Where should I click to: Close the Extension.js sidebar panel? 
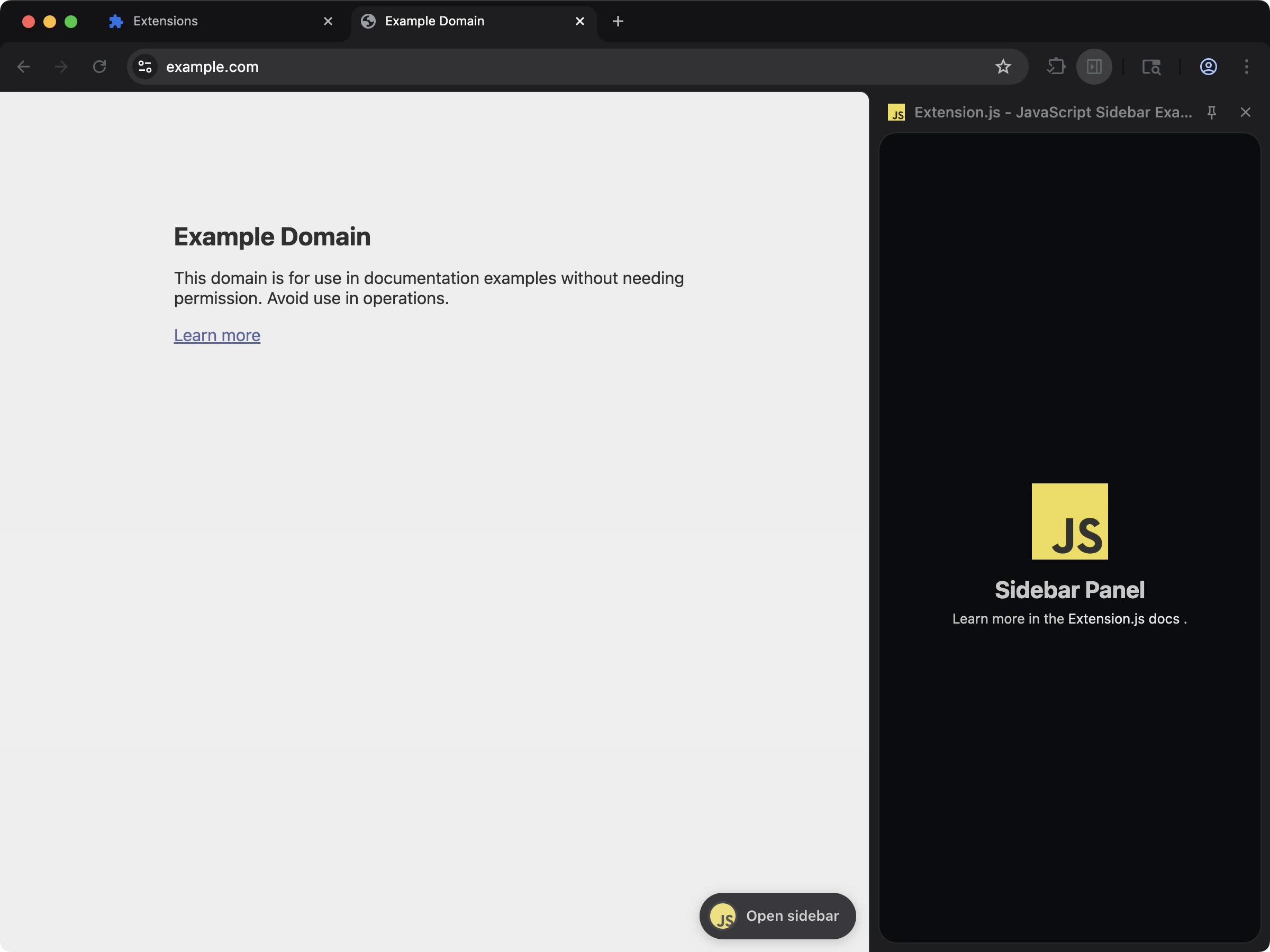1245,112
